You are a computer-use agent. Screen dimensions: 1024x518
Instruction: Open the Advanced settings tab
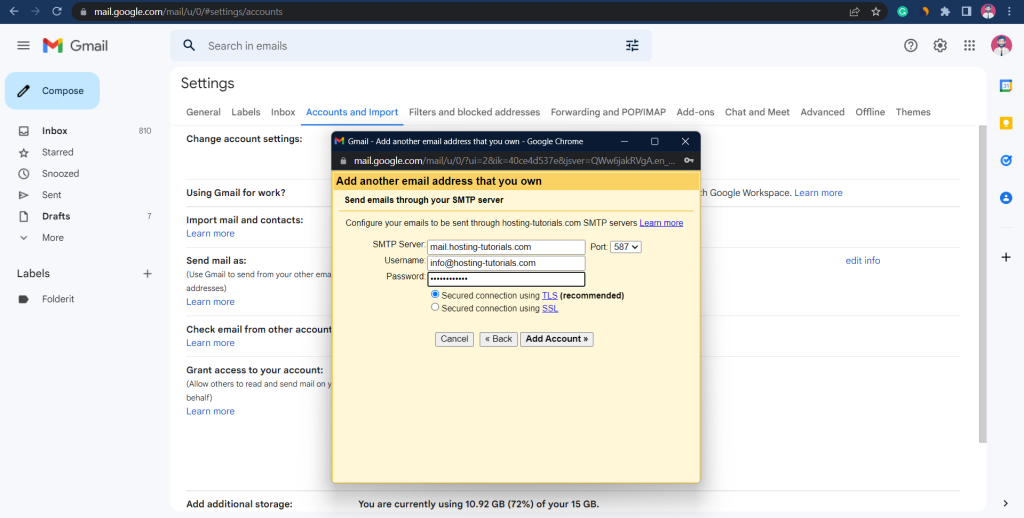pos(822,112)
